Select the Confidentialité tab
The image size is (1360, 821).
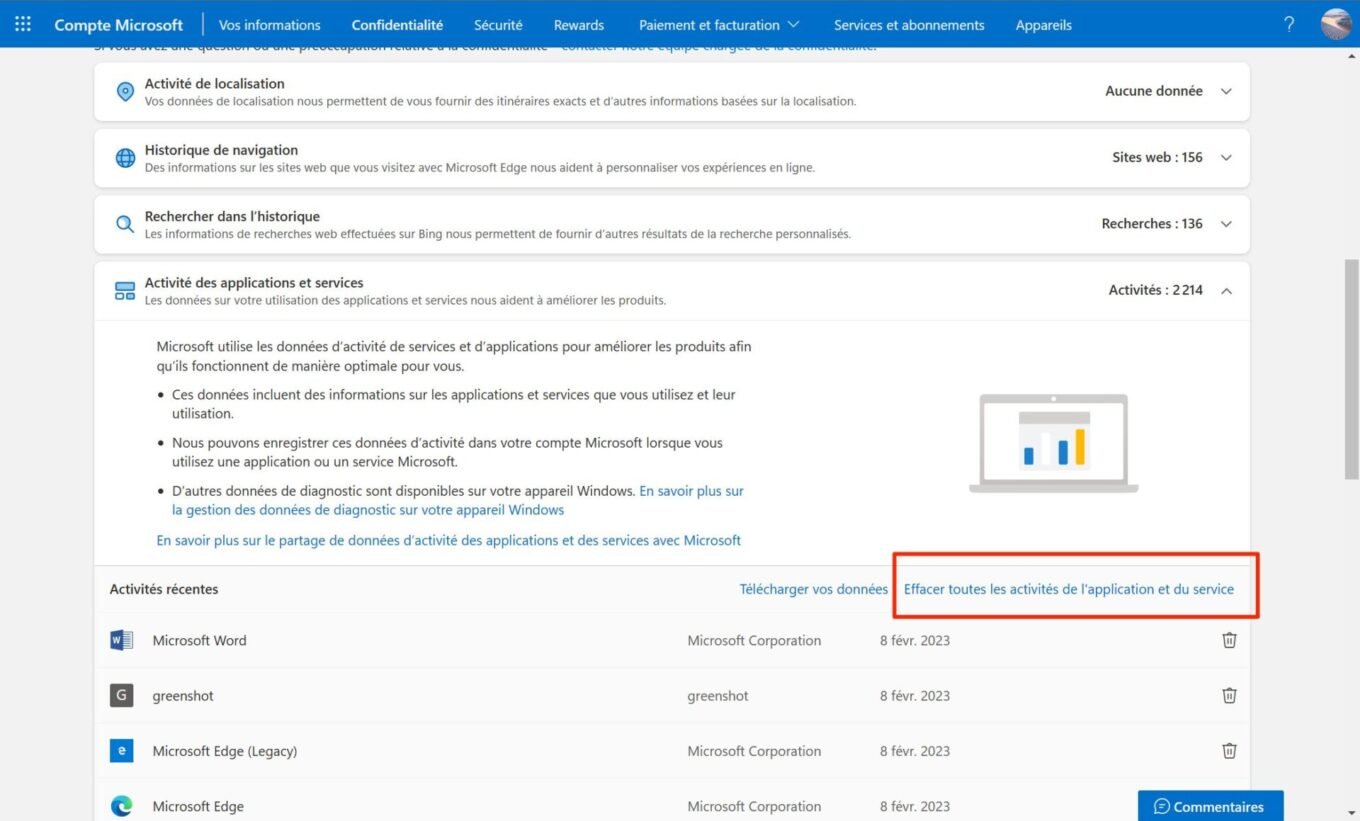click(397, 25)
